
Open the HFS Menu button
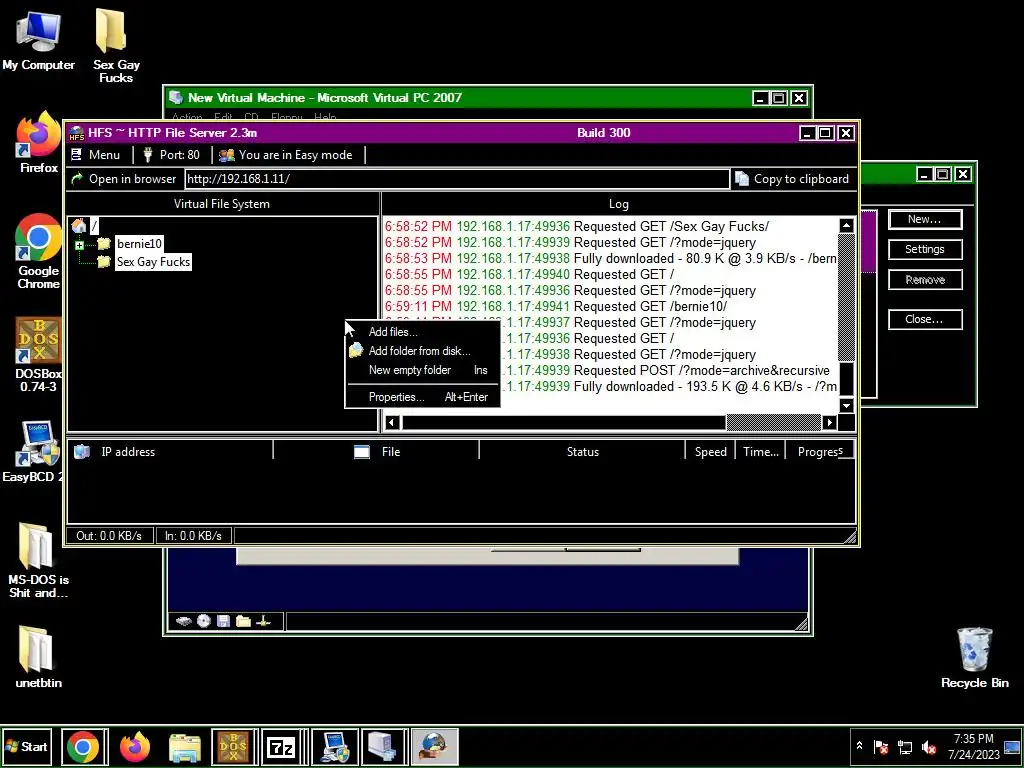pyautogui.click(x=95, y=155)
